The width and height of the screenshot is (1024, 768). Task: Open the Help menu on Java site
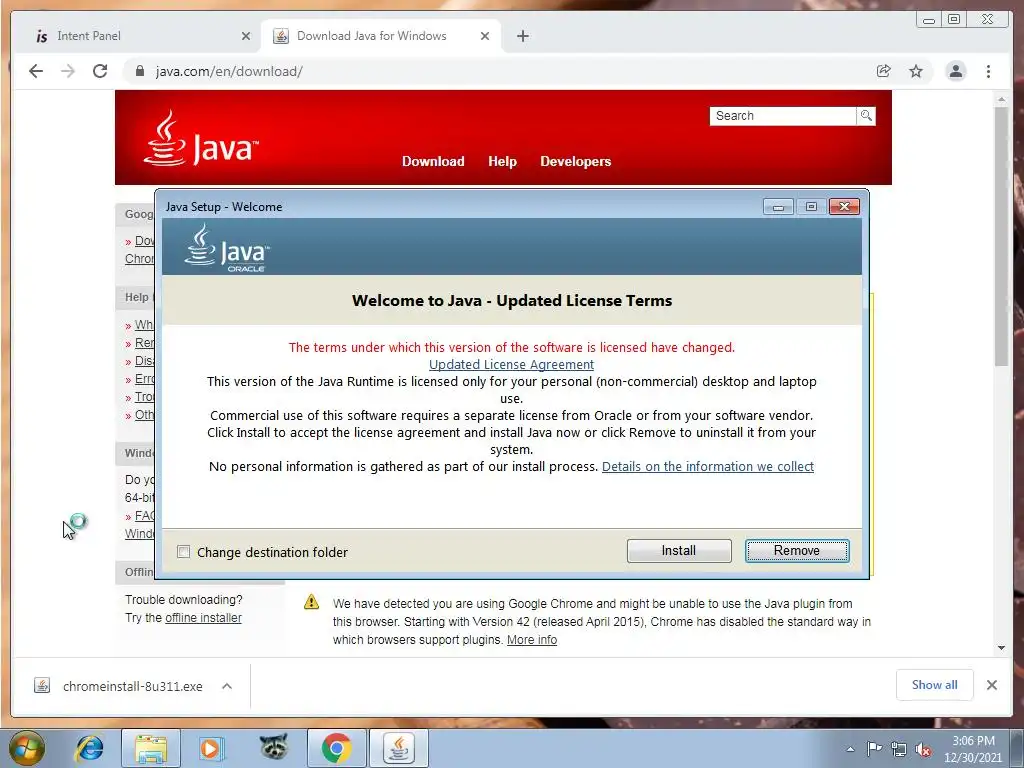[x=502, y=161]
